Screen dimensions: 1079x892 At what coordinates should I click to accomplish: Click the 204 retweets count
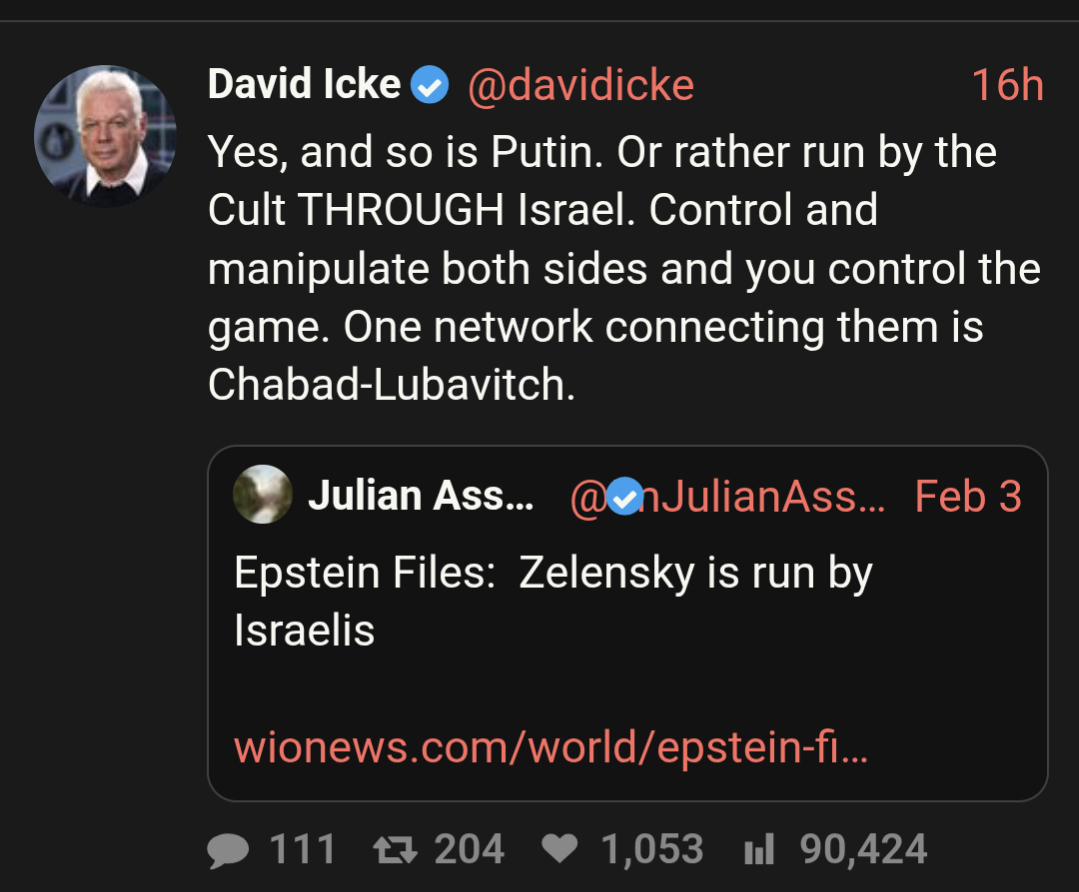tap(469, 851)
